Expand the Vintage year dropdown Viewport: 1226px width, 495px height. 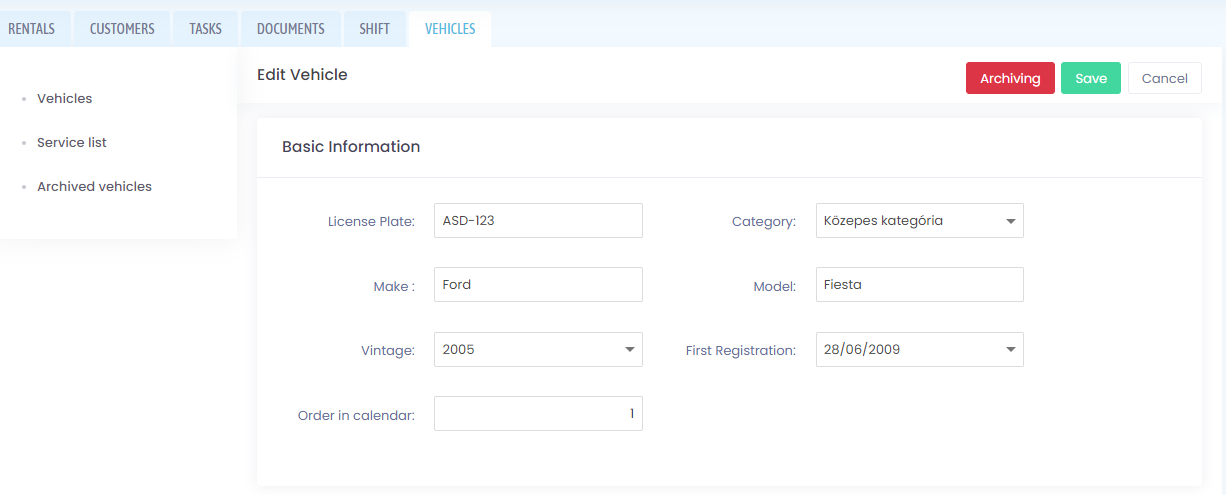[538, 349]
